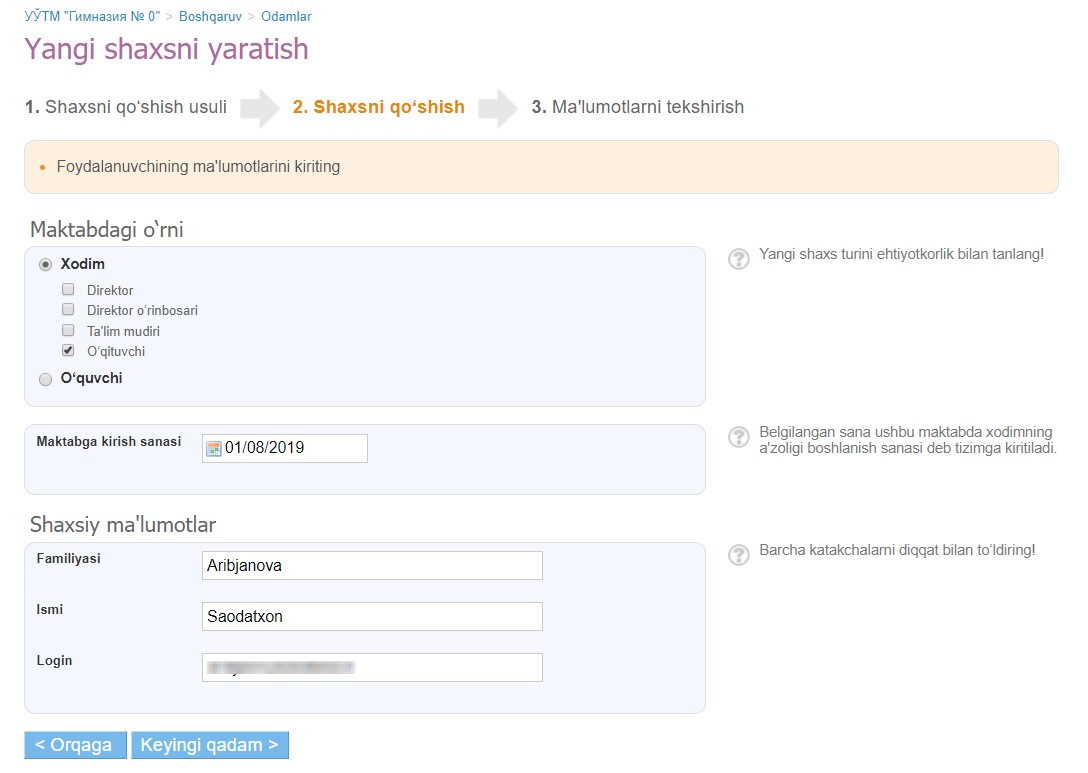The width and height of the screenshot is (1088, 773).
Task: Click the Keyingi qadam button
Action: (210, 745)
